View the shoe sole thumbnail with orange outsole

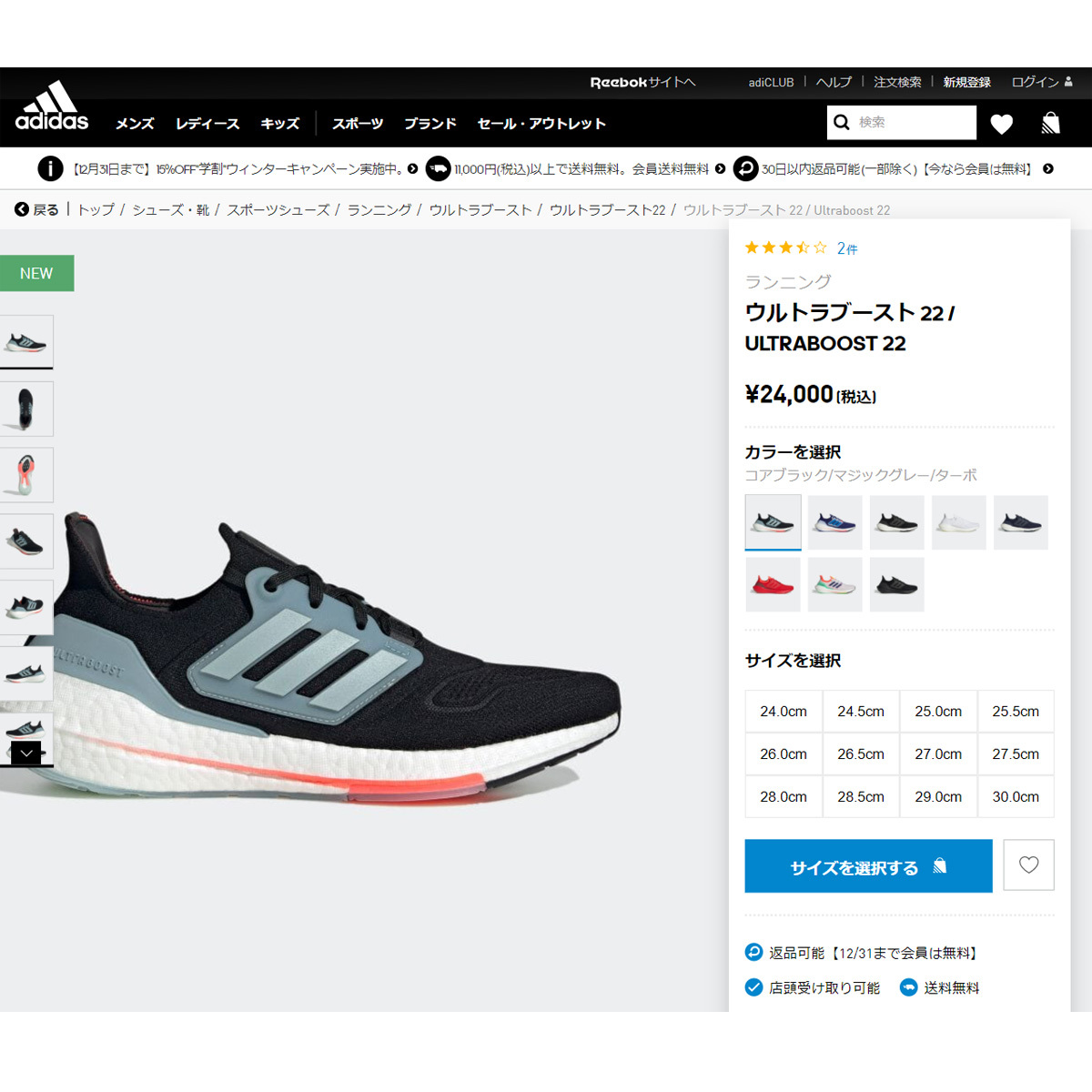(x=26, y=475)
